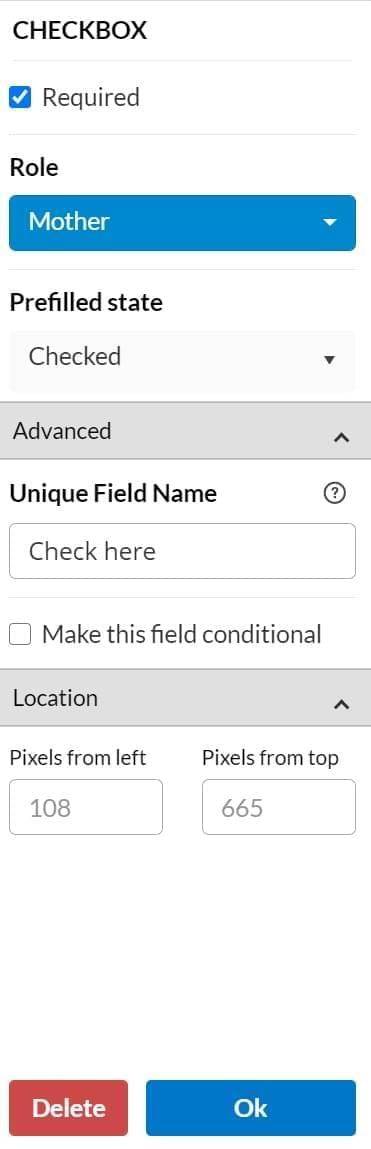Click the Unique Field Name label

(113, 494)
